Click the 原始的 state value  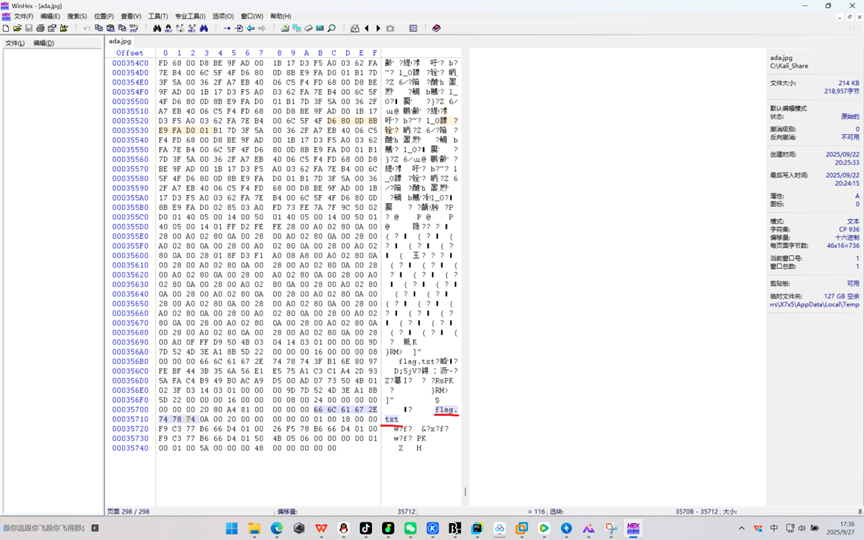tap(850, 117)
